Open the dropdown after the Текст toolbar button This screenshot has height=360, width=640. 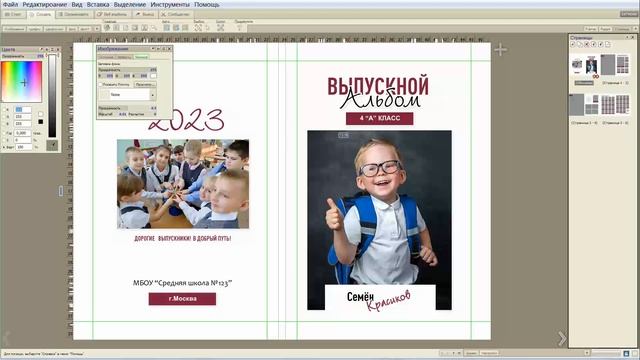(97, 29)
